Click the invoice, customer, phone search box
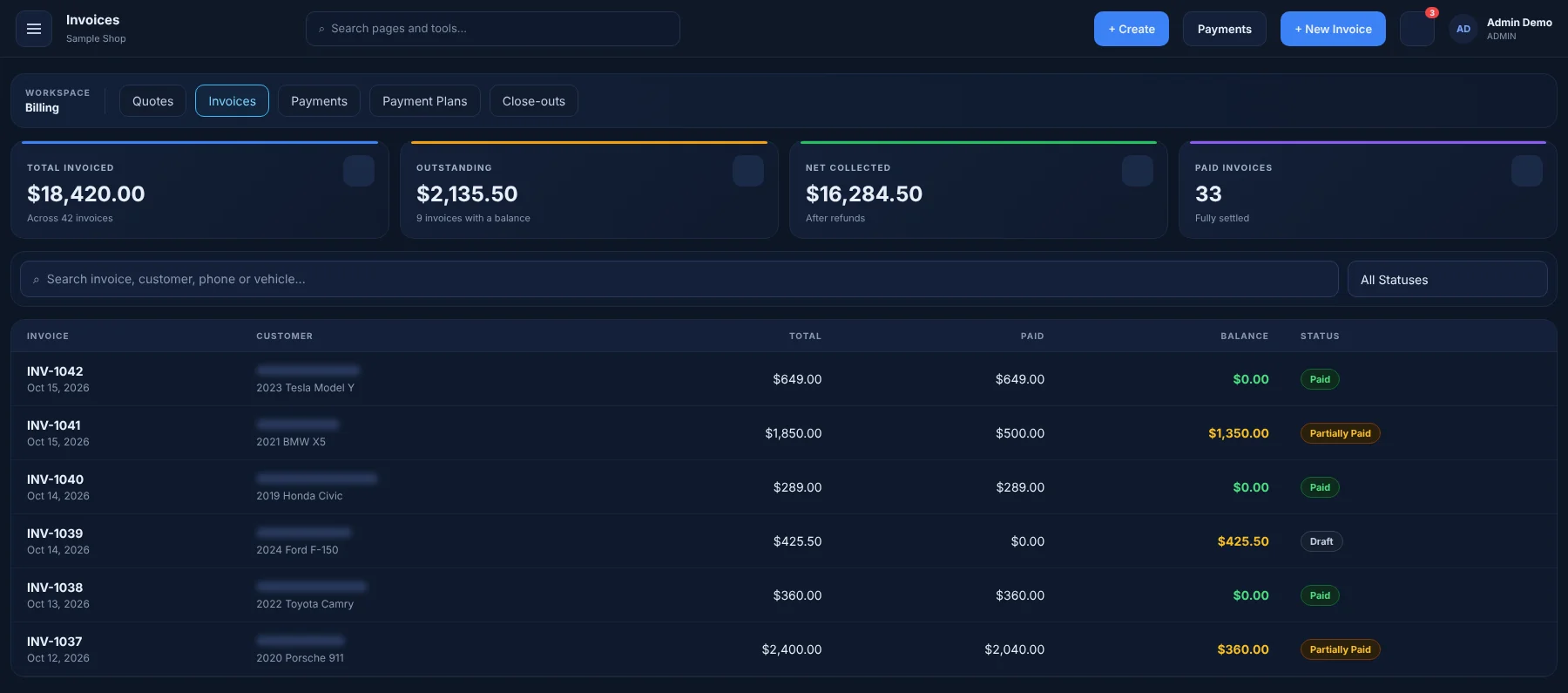 click(x=679, y=280)
